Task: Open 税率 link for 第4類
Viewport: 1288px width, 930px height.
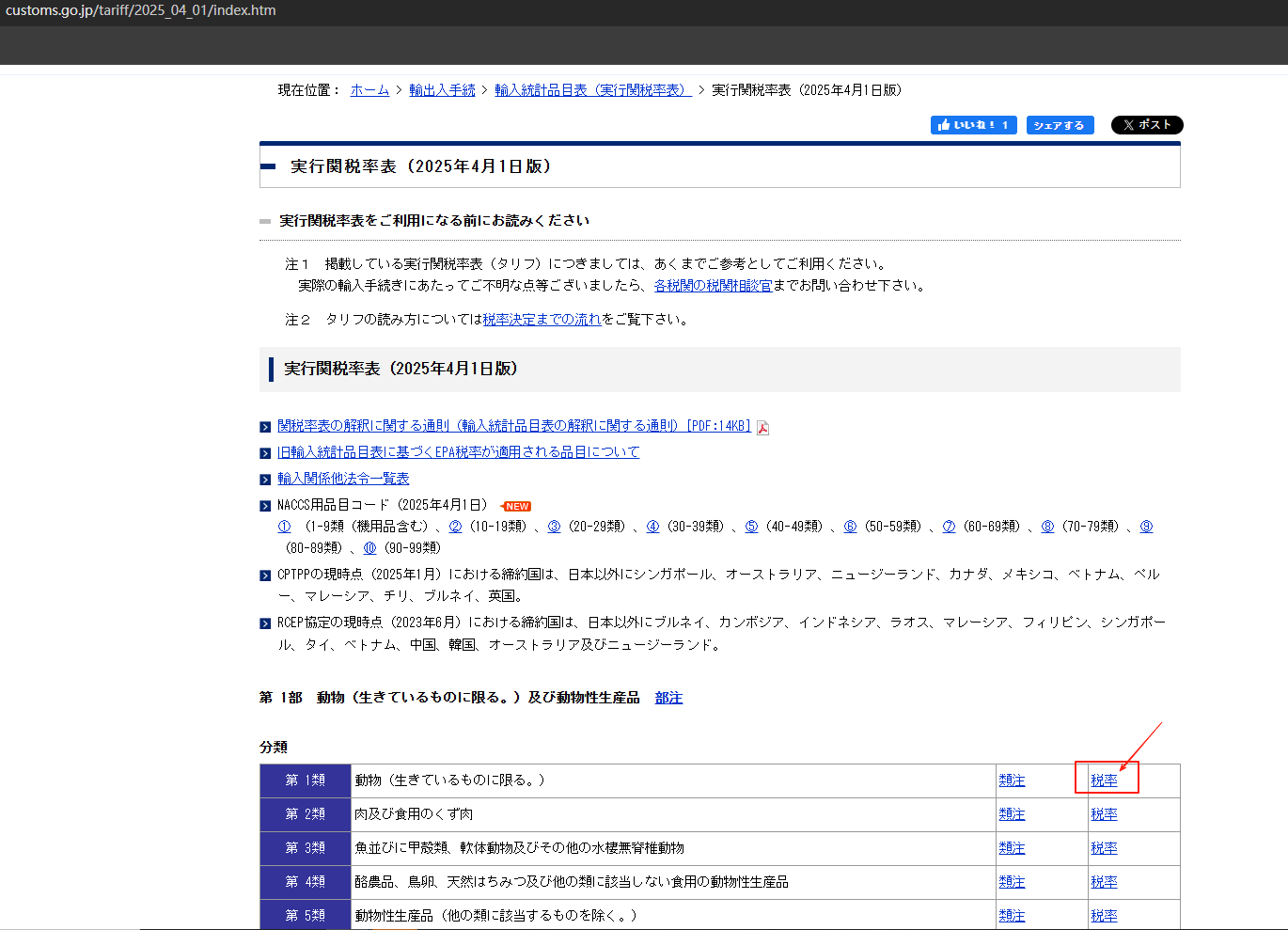Action: pyautogui.click(x=1104, y=882)
